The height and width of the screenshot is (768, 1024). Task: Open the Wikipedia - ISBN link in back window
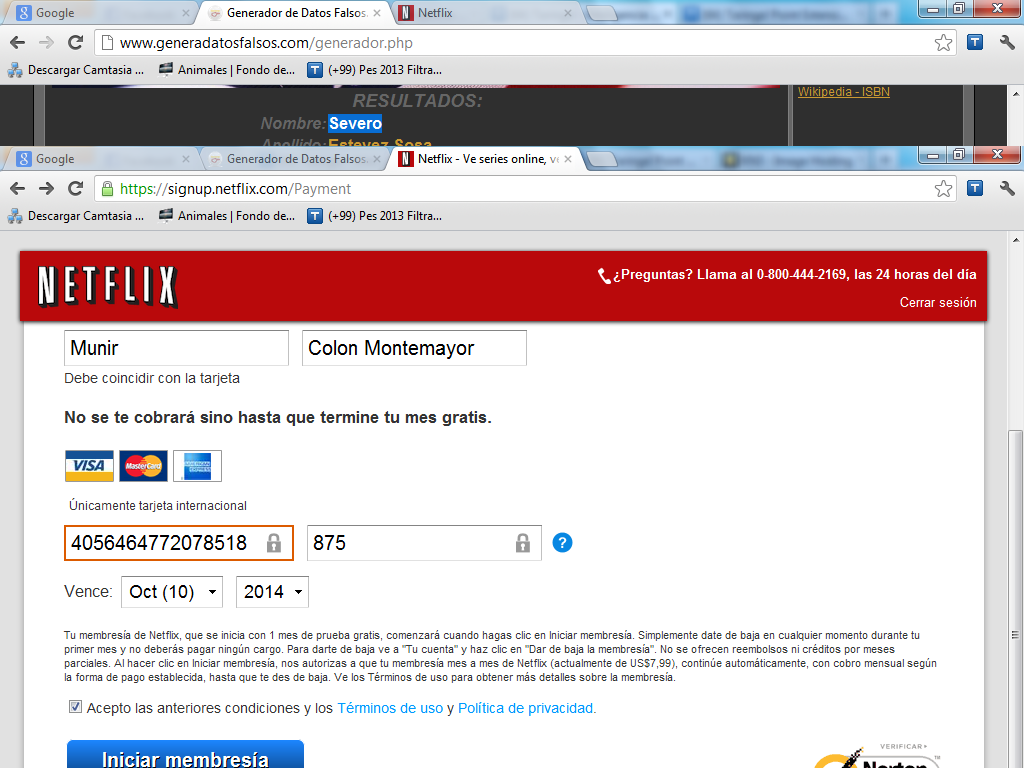click(844, 91)
